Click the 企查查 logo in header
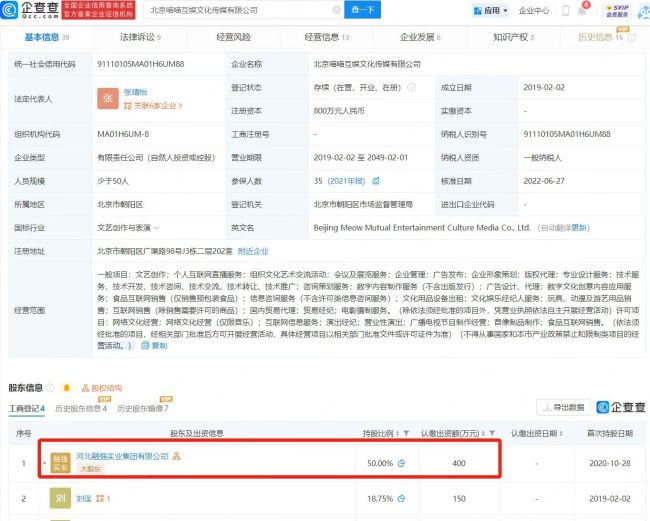Viewport: 650px width, 521px height. point(30,10)
